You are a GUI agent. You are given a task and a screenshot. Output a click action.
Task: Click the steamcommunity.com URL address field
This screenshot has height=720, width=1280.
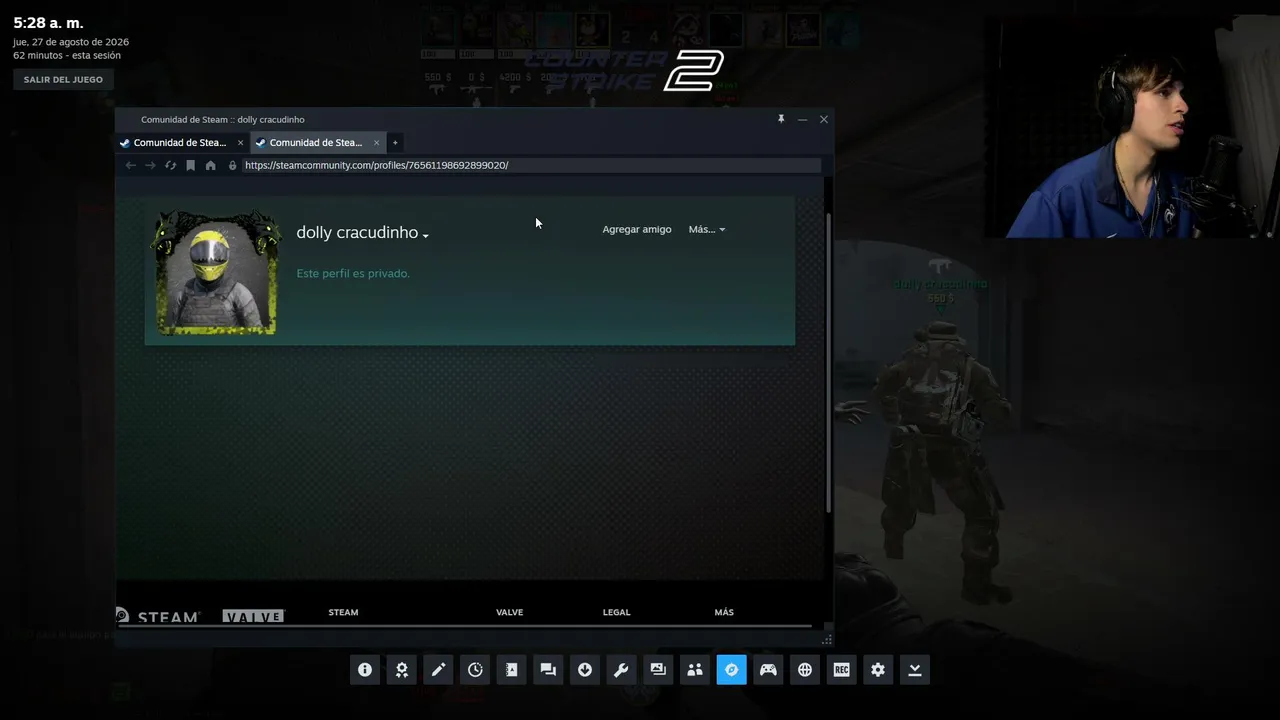pos(530,165)
